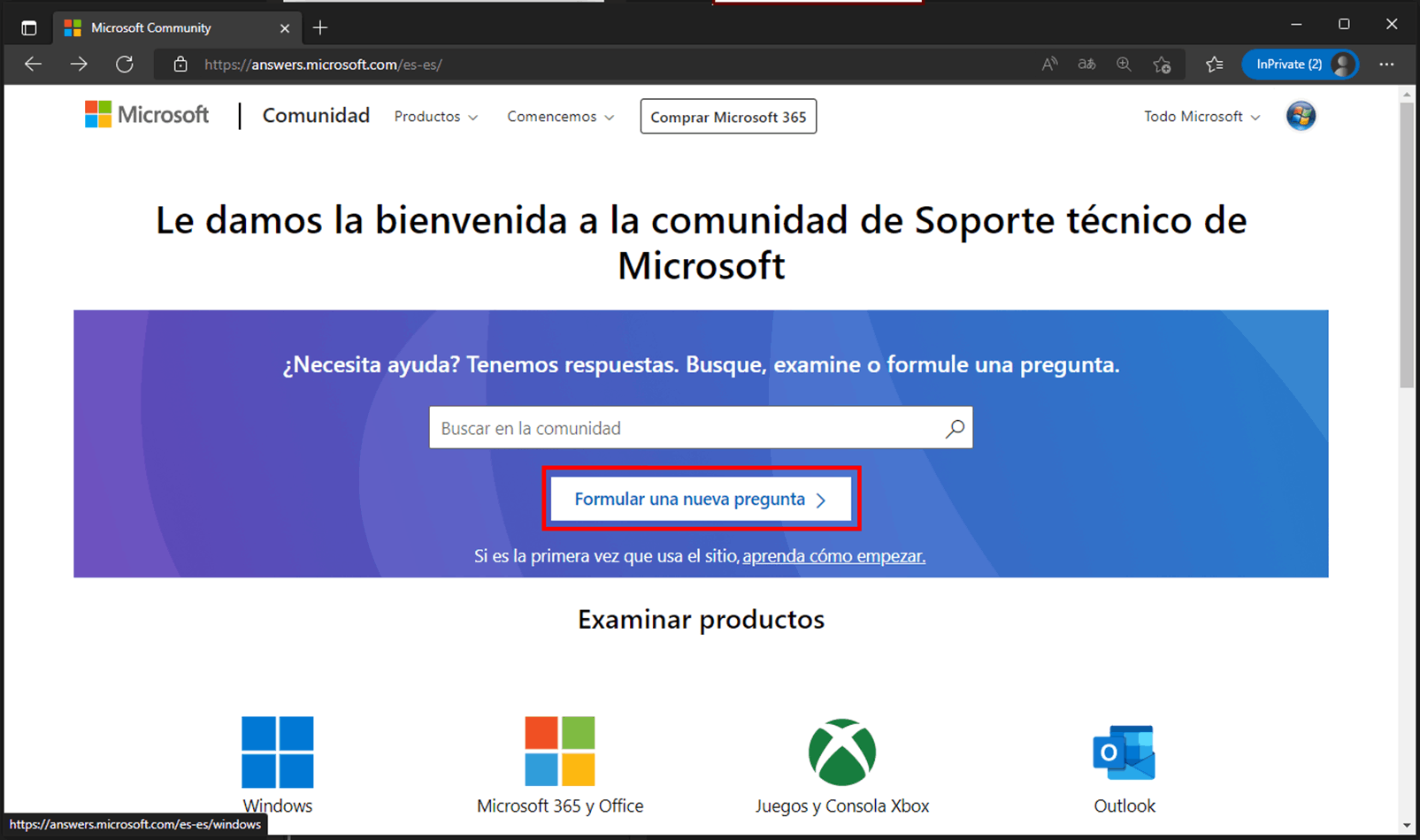This screenshot has height=840, width=1420.
Task: Click the Juegos y Consola Xbox label
Action: tap(842, 806)
